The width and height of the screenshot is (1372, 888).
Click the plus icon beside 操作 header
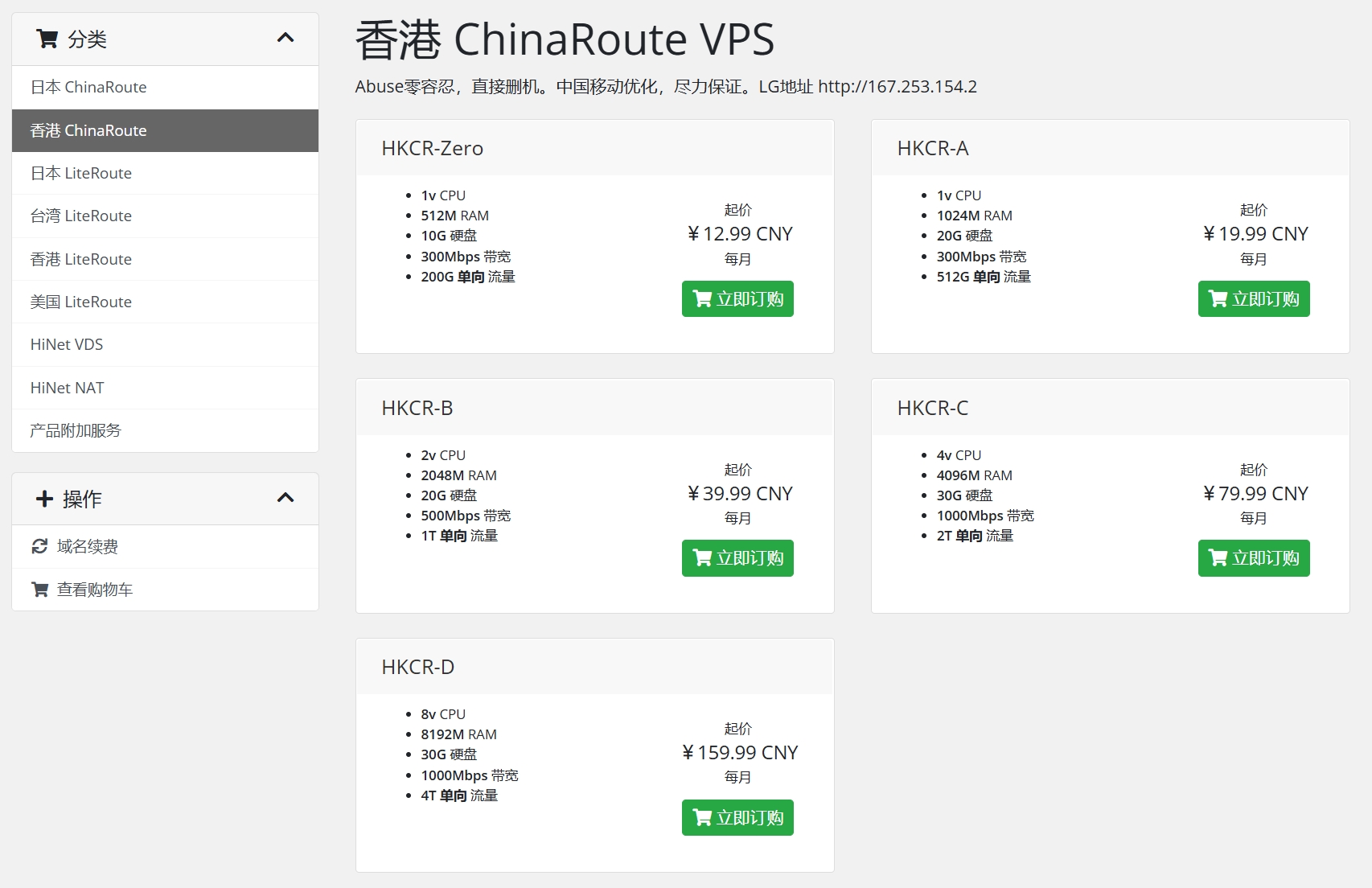pos(45,499)
